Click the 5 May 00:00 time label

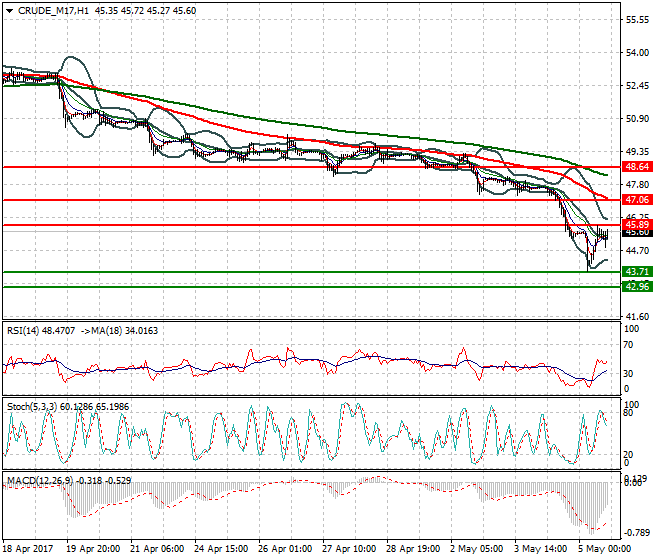coord(604,549)
